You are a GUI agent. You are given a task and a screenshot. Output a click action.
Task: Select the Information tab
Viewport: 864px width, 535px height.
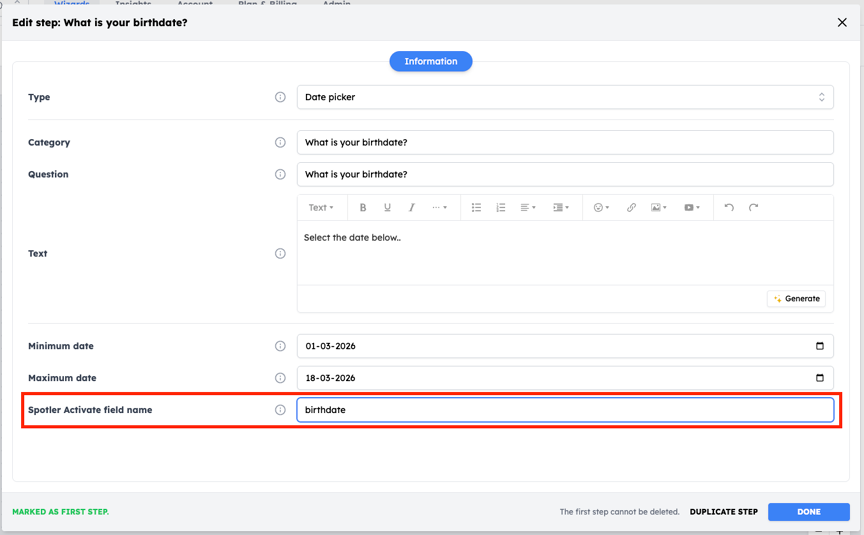tap(431, 61)
